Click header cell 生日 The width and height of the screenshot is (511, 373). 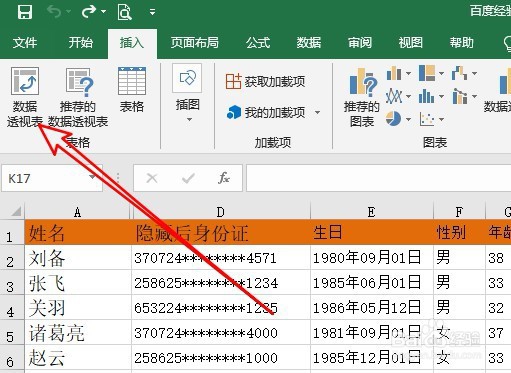[372, 233]
